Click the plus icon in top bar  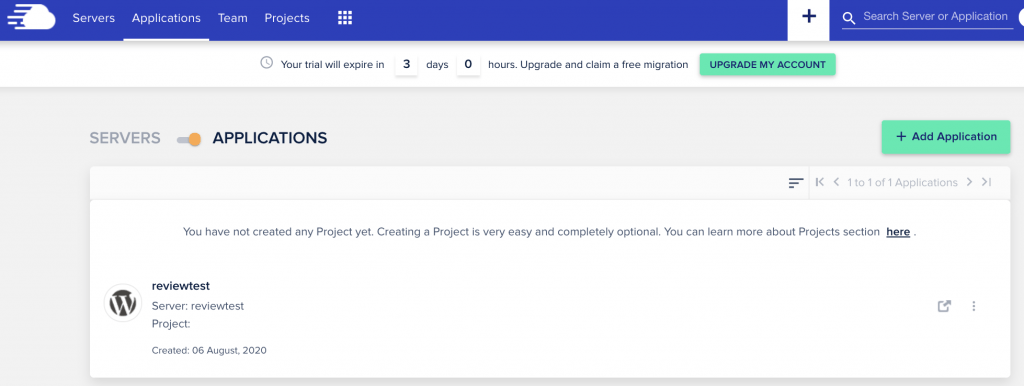[x=808, y=17]
